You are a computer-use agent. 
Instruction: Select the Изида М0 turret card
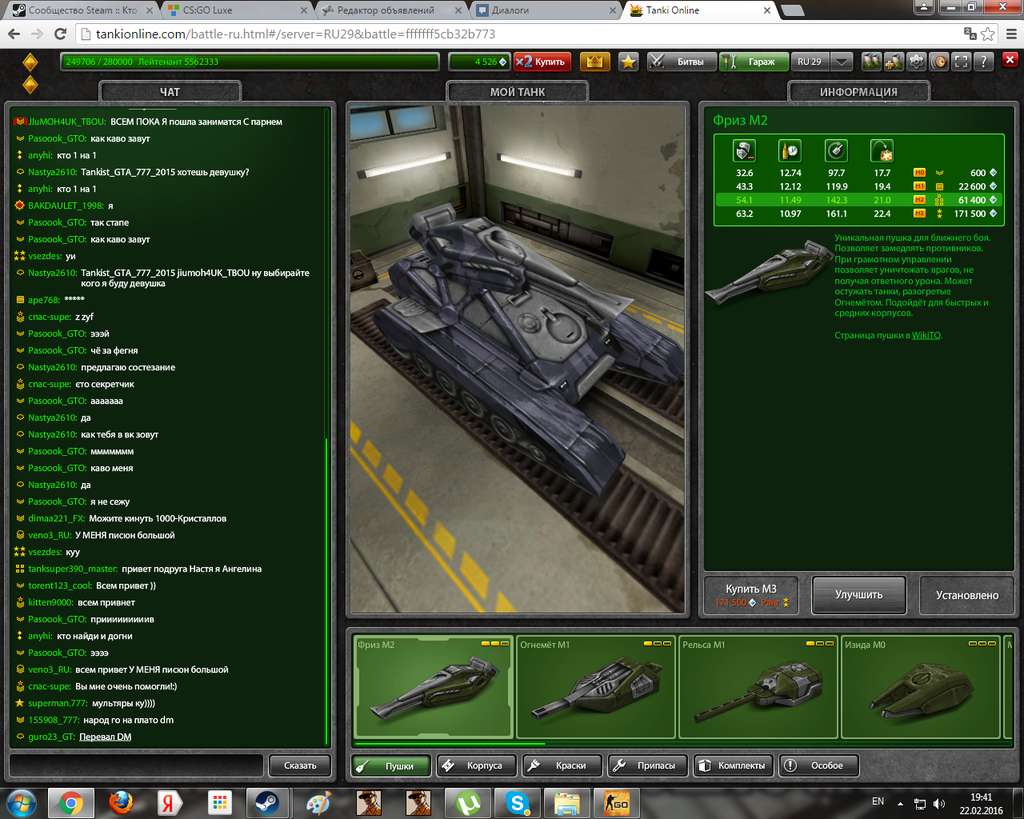click(x=920, y=686)
